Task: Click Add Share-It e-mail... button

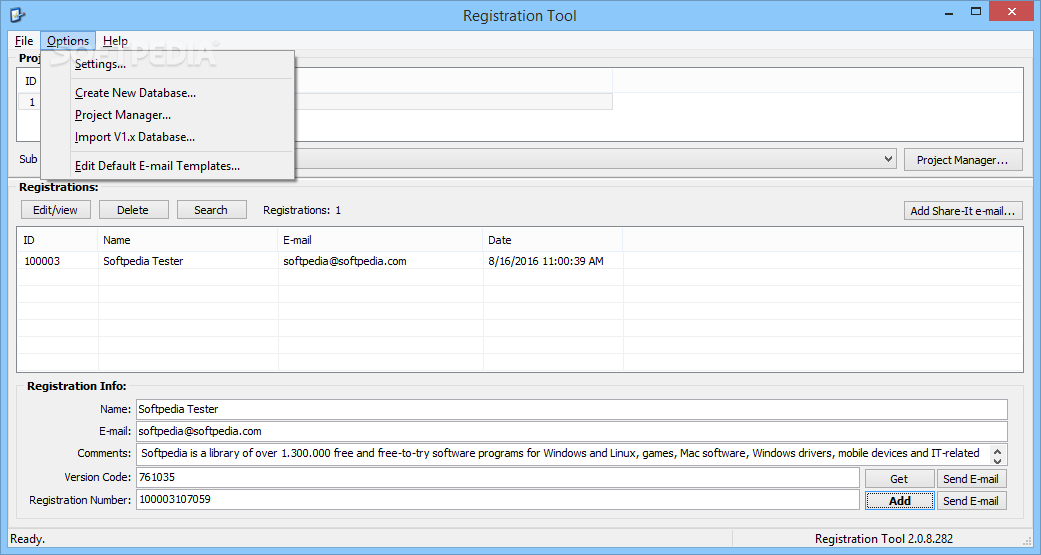Action: click(x=963, y=210)
